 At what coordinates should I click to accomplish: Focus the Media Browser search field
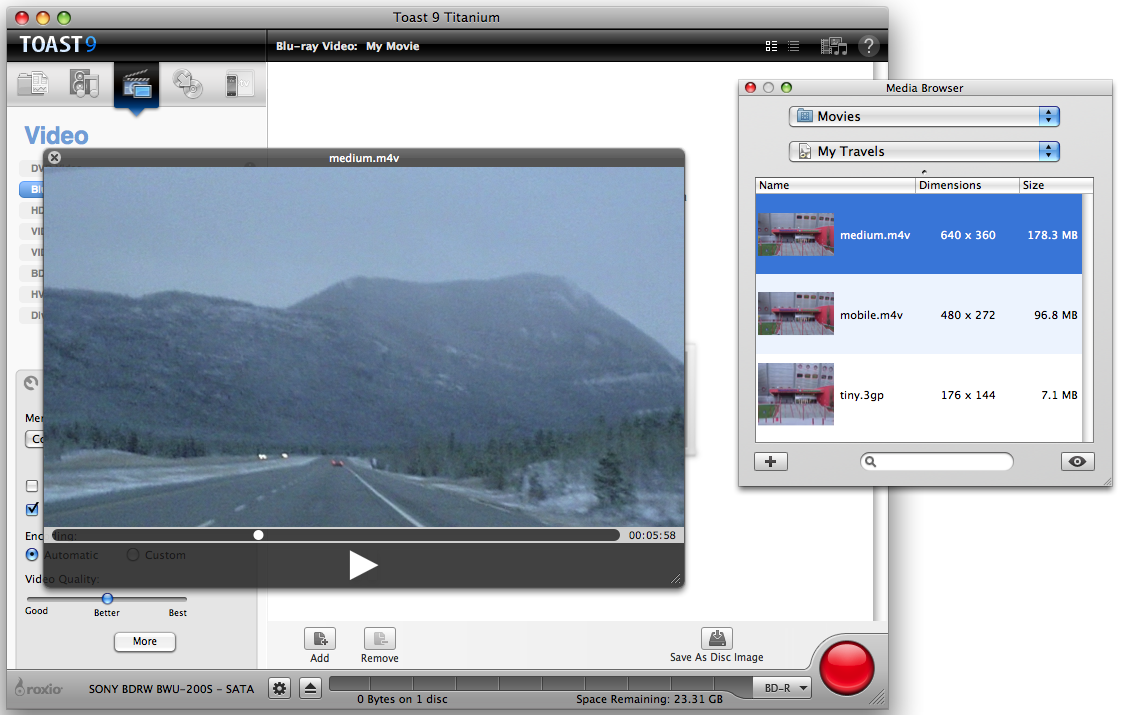point(937,462)
